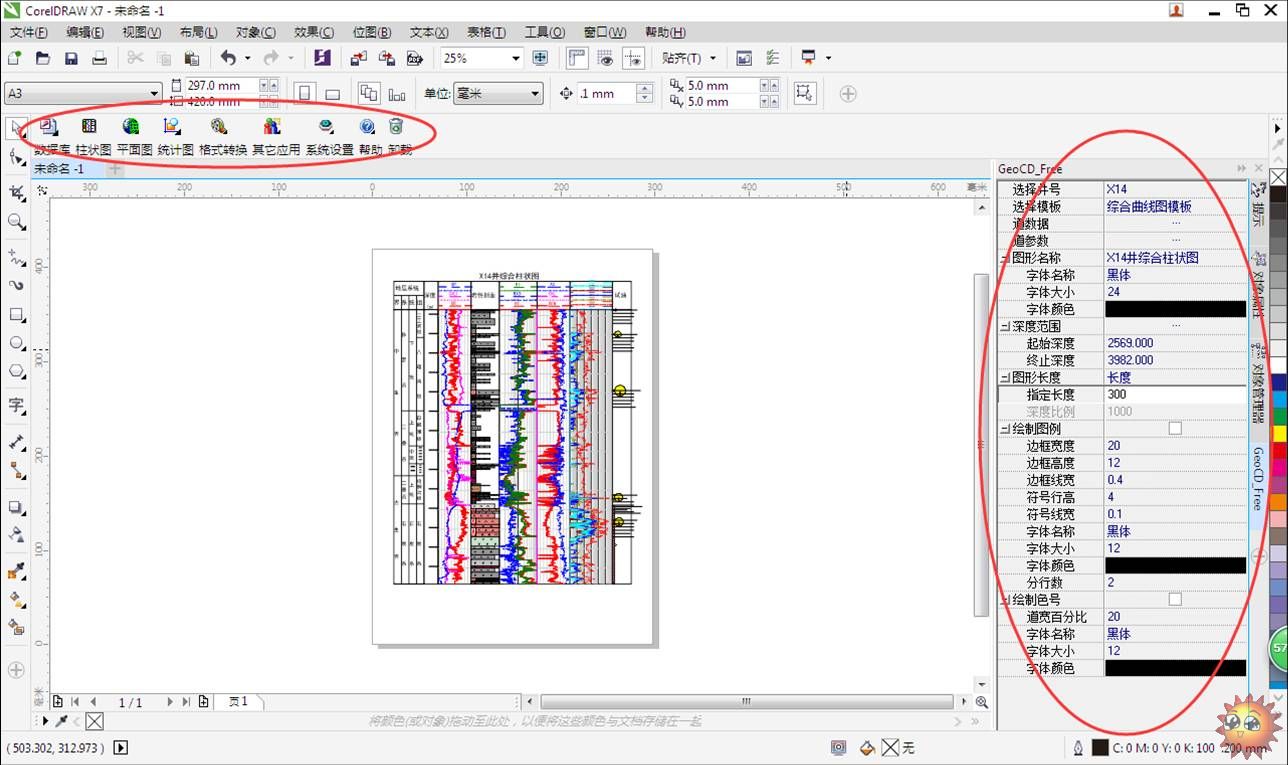Open the 数据库 database plugin icon
This screenshot has height=765, width=1288.
[48, 127]
